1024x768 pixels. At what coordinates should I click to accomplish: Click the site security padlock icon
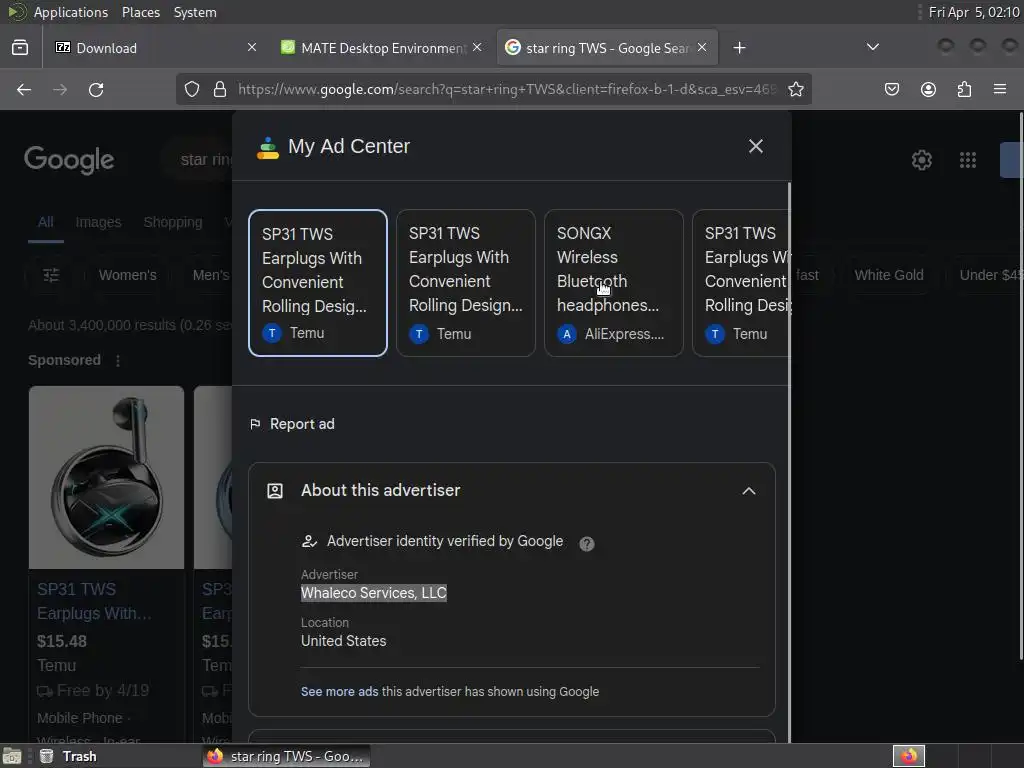(x=220, y=89)
